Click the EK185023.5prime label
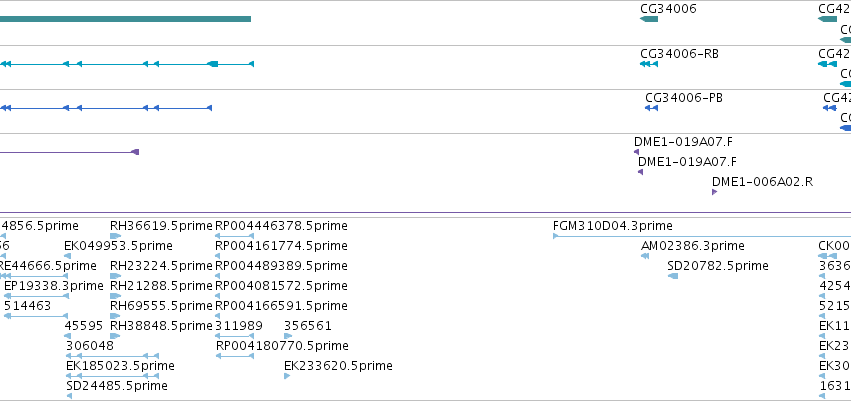The height and width of the screenshot is (401, 851). coord(120,366)
